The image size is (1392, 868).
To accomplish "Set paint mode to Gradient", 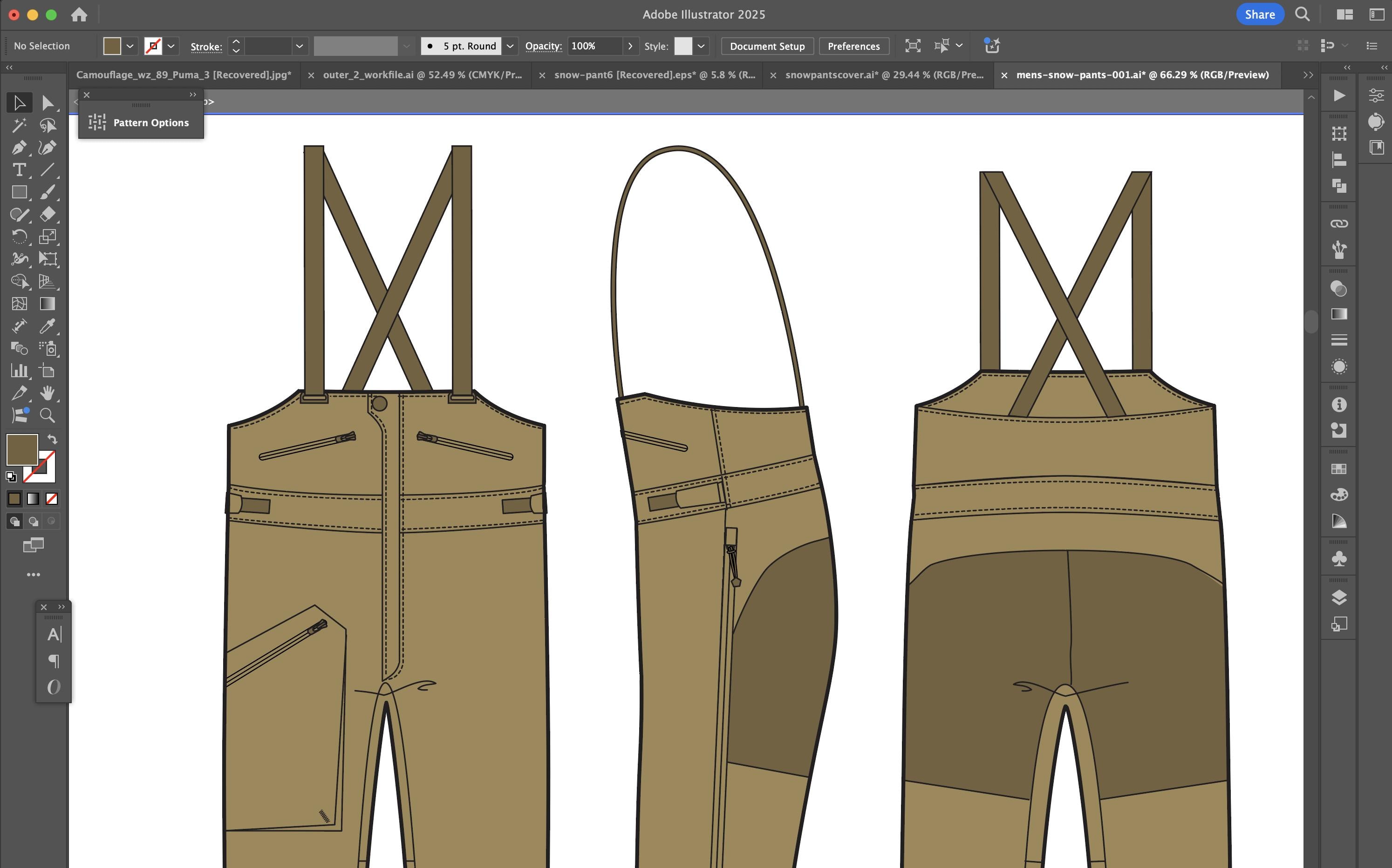I will 33,499.
